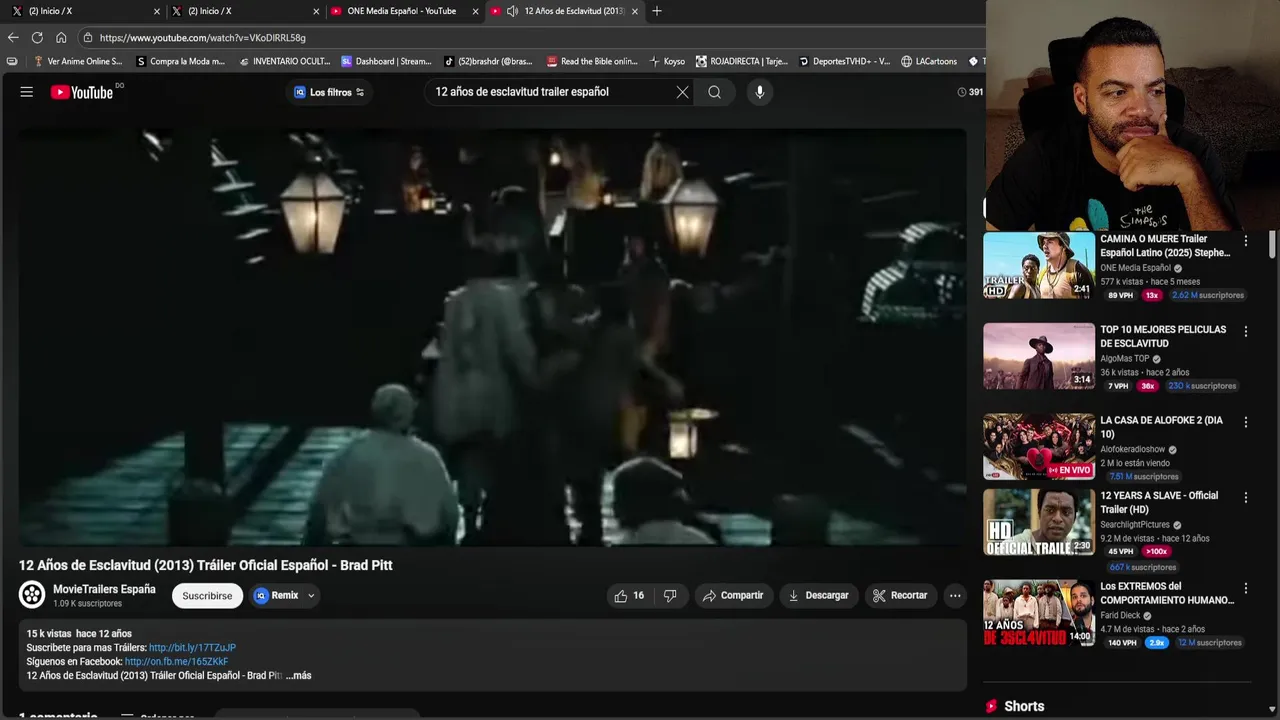This screenshot has width=1280, height=720.
Task: Dislike the video with thumbs down
Action: pyautogui.click(x=670, y=595)
